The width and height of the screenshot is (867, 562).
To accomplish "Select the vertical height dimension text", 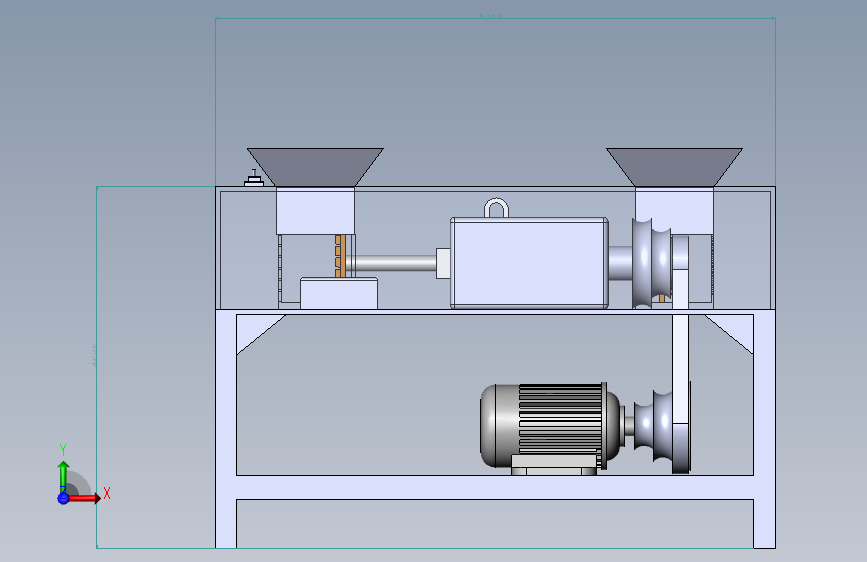I will [94, 355].
